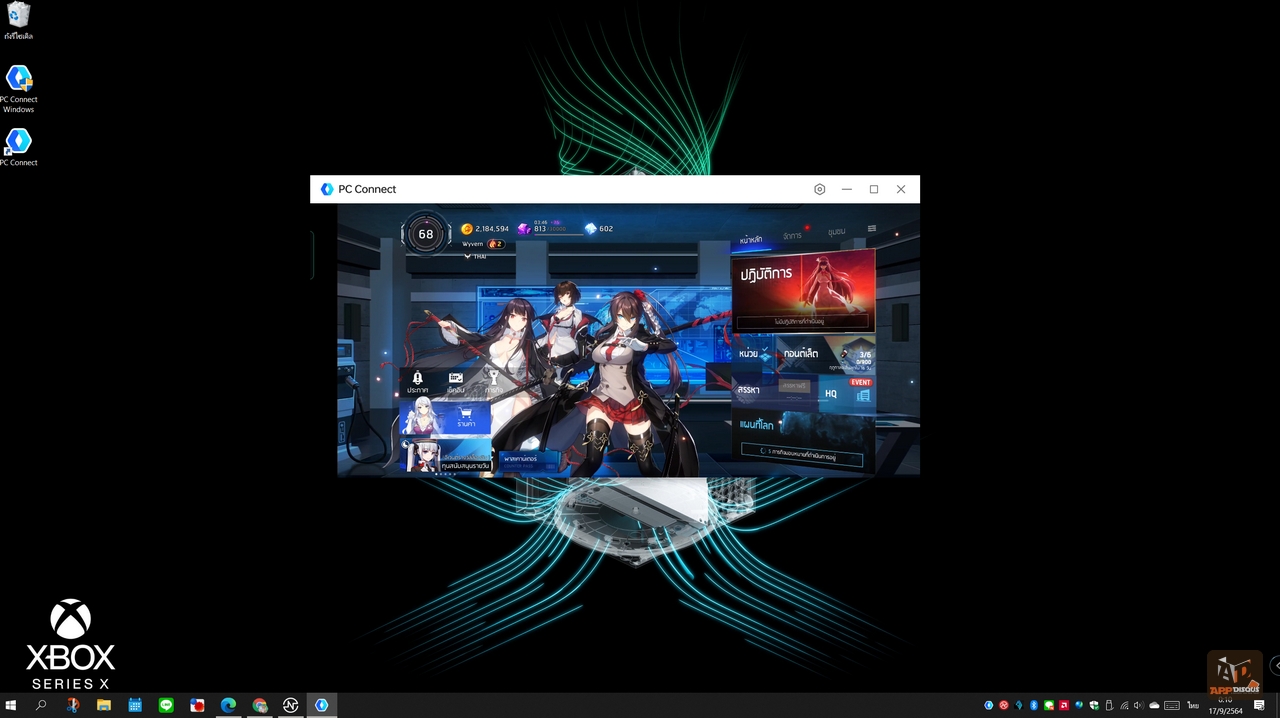Open the volume speaker tray icon
1280x718 pixels.
pos(1138,705)
